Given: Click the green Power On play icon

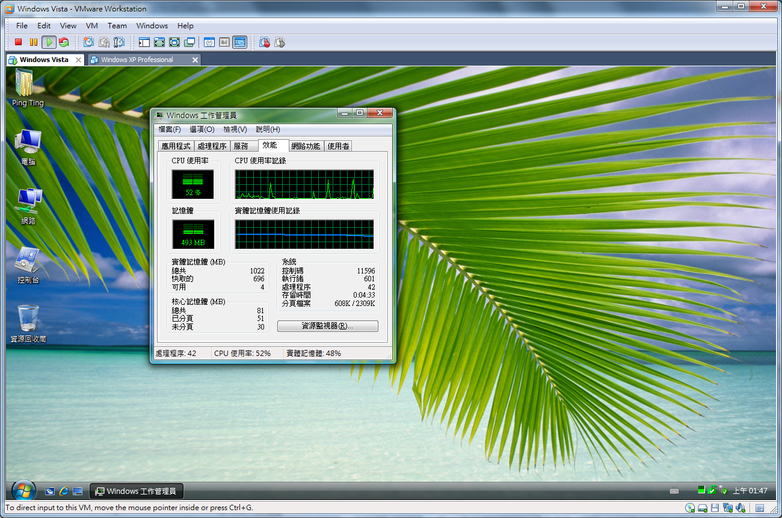Looking at the screenshot, I should coord(49,42).
